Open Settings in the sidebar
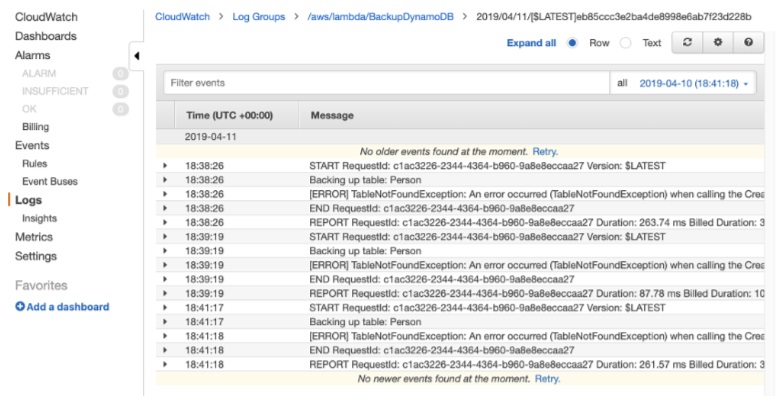This screenshot has width=778, height=396. [36, 256]
